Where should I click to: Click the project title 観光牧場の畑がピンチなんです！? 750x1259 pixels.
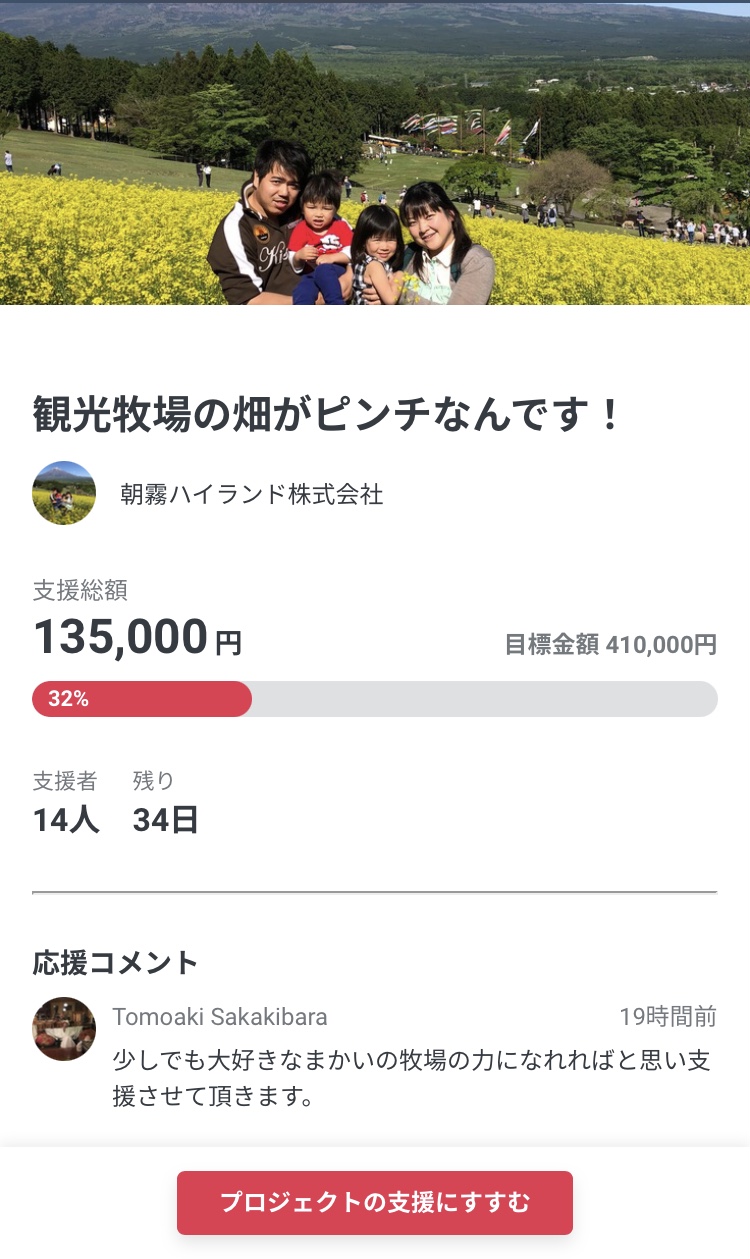tap(327, 414)
